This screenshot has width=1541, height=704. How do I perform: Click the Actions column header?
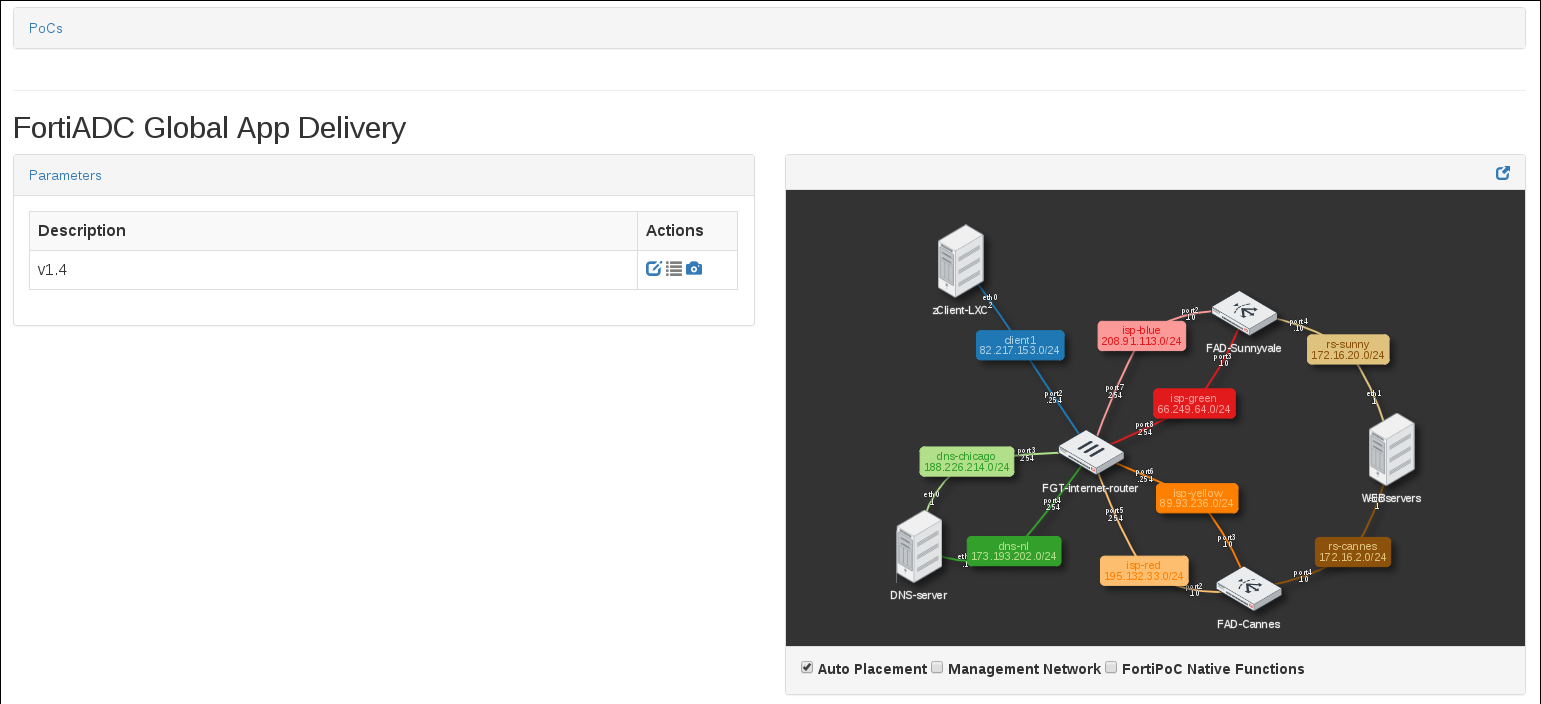pos(687,231)
